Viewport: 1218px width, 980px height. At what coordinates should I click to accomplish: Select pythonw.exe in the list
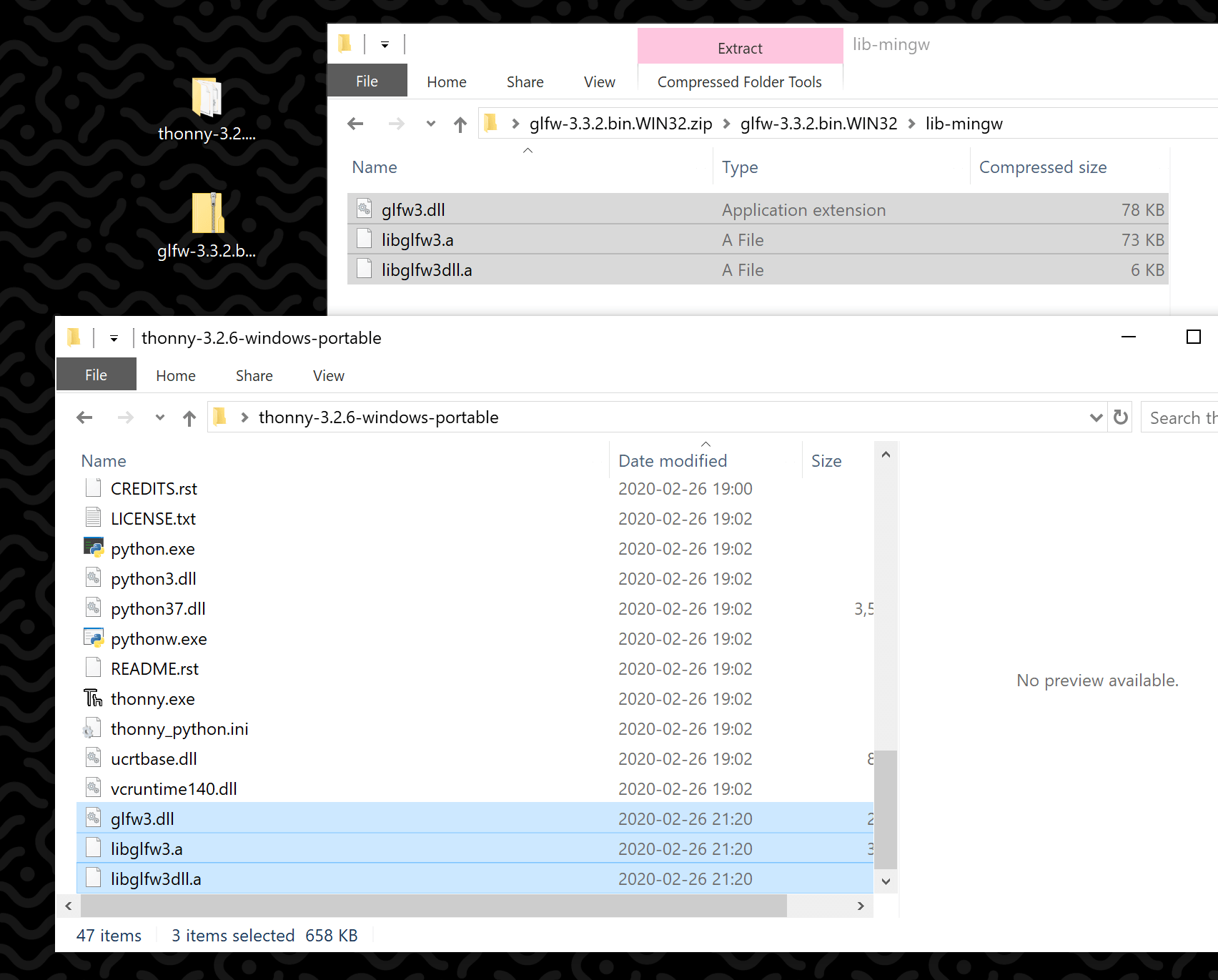click(475, 638)
